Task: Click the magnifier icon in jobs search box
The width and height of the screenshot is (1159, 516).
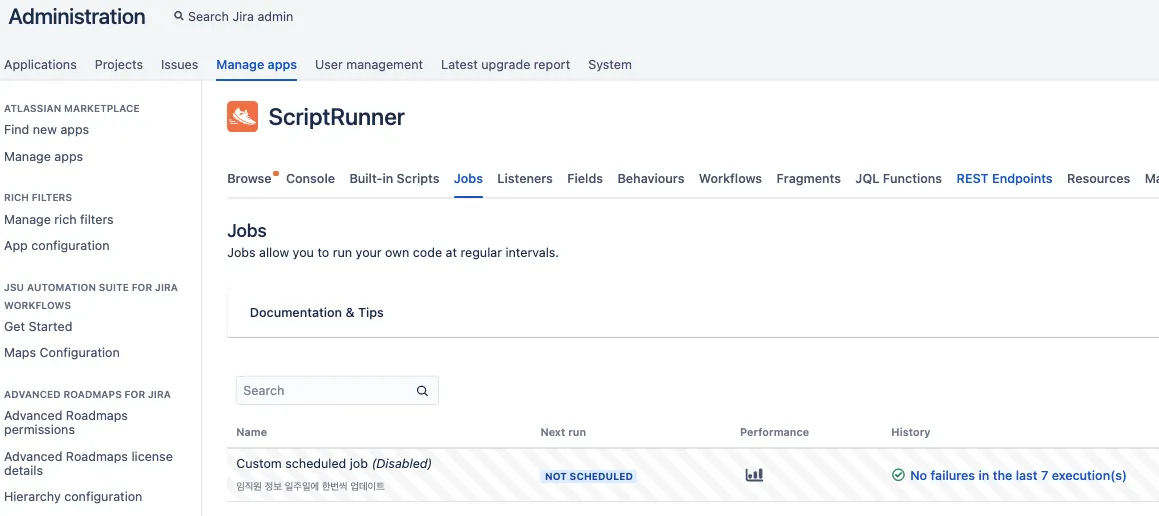Action: click(x=422, y=391)
